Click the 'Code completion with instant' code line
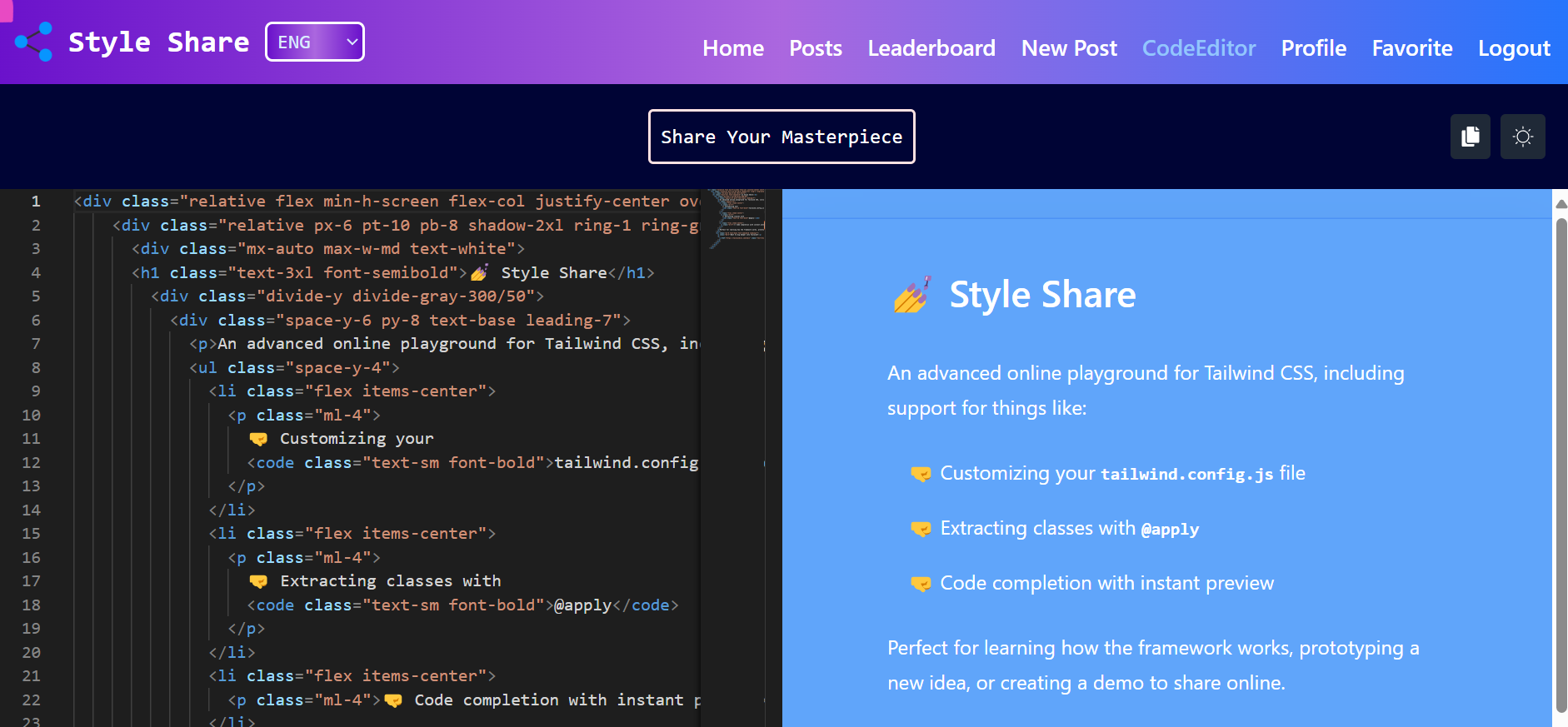1568x727 pixels. point(465,700)
